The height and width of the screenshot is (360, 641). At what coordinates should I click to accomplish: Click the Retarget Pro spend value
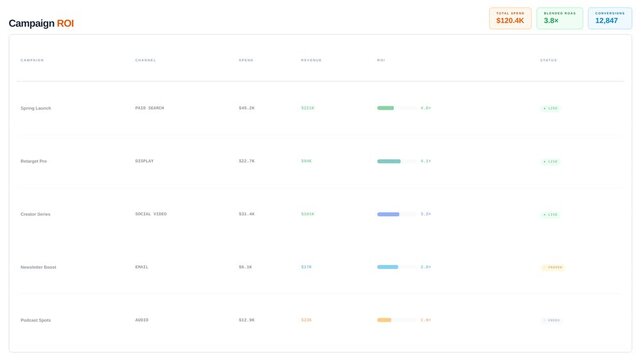click(247, 161)
